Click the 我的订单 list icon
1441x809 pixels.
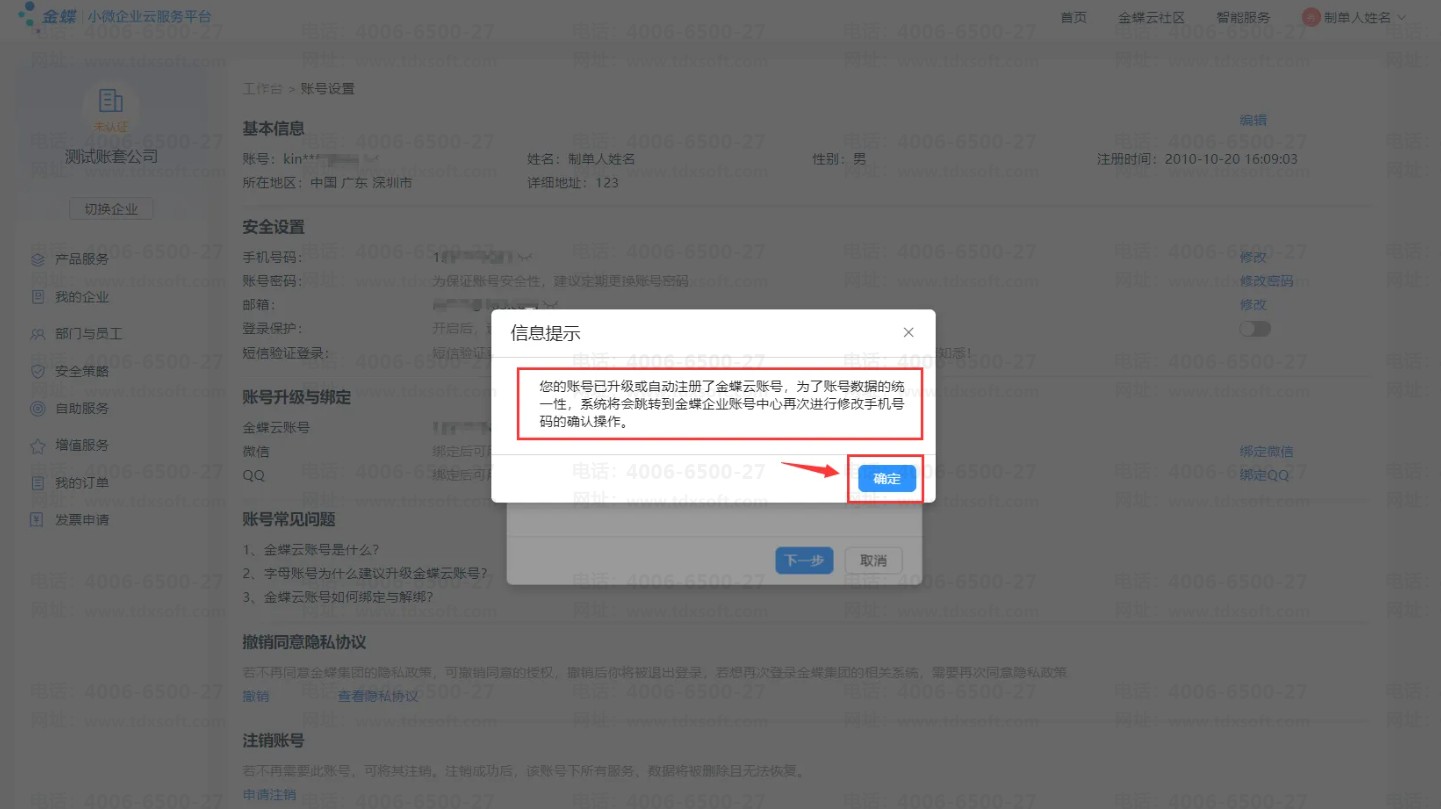click(x=38, y=483)
